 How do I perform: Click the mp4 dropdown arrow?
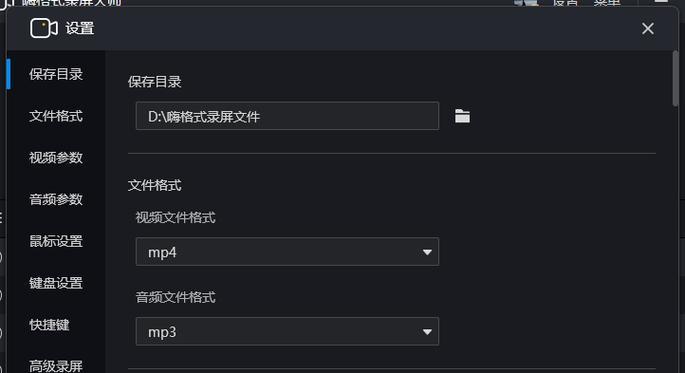pos(427,252)
